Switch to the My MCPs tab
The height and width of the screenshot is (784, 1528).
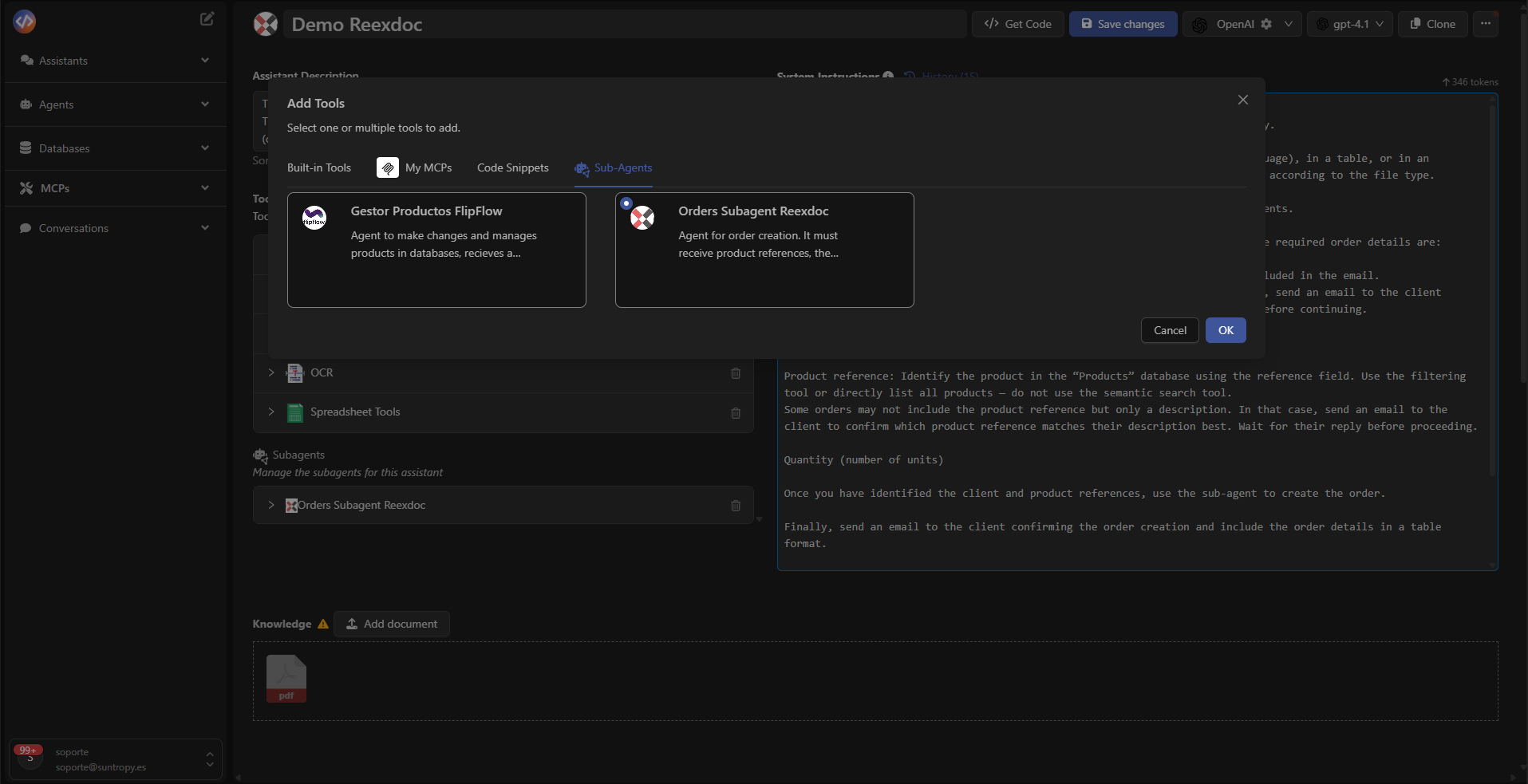[414, 167]
